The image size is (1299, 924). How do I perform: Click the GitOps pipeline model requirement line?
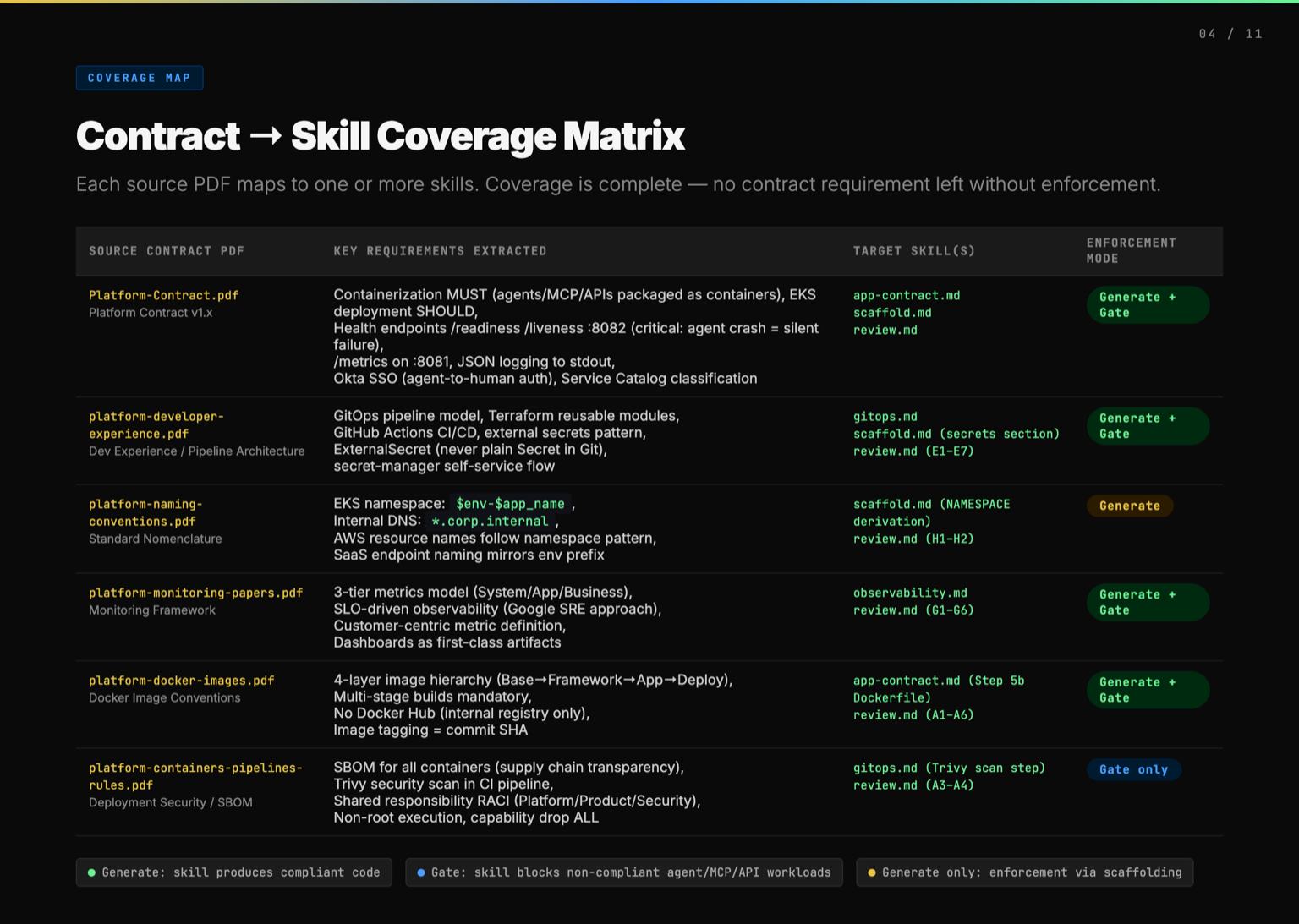pyautogui.click(x=507, y=416)
